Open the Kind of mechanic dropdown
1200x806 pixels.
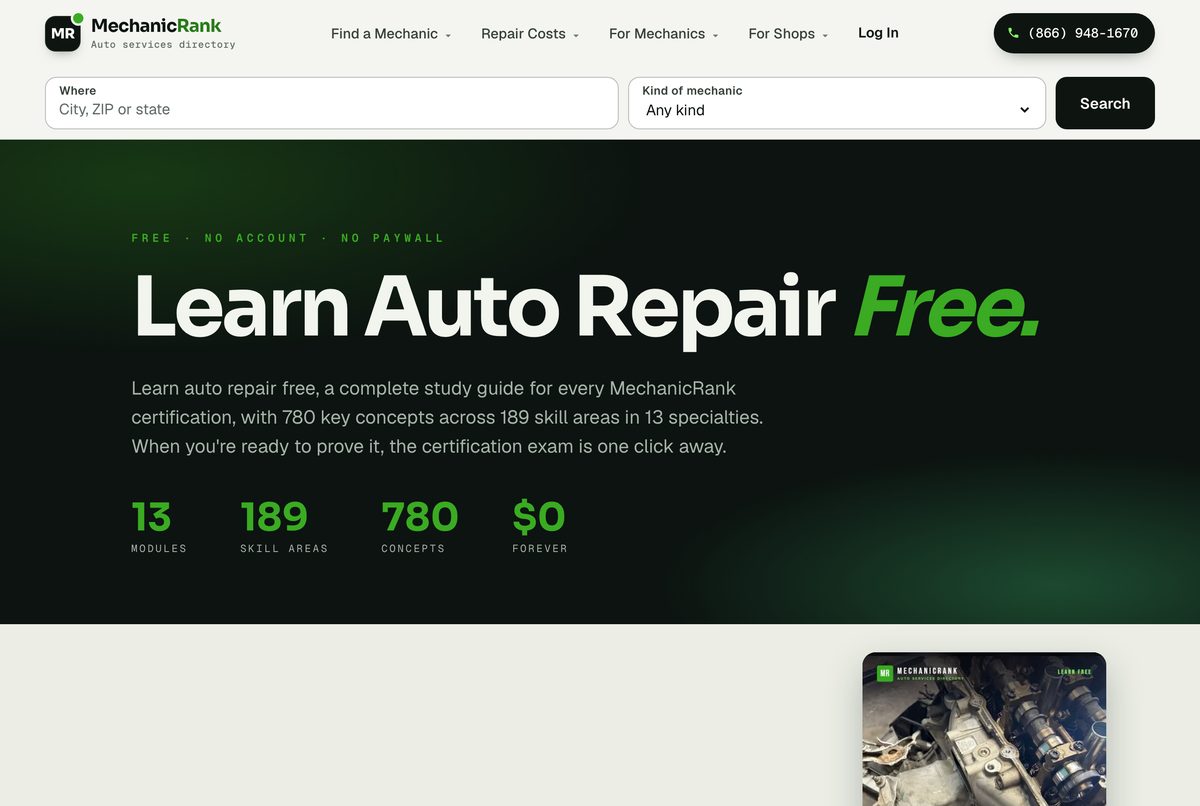pyautogui.click(x=837, y=103)
